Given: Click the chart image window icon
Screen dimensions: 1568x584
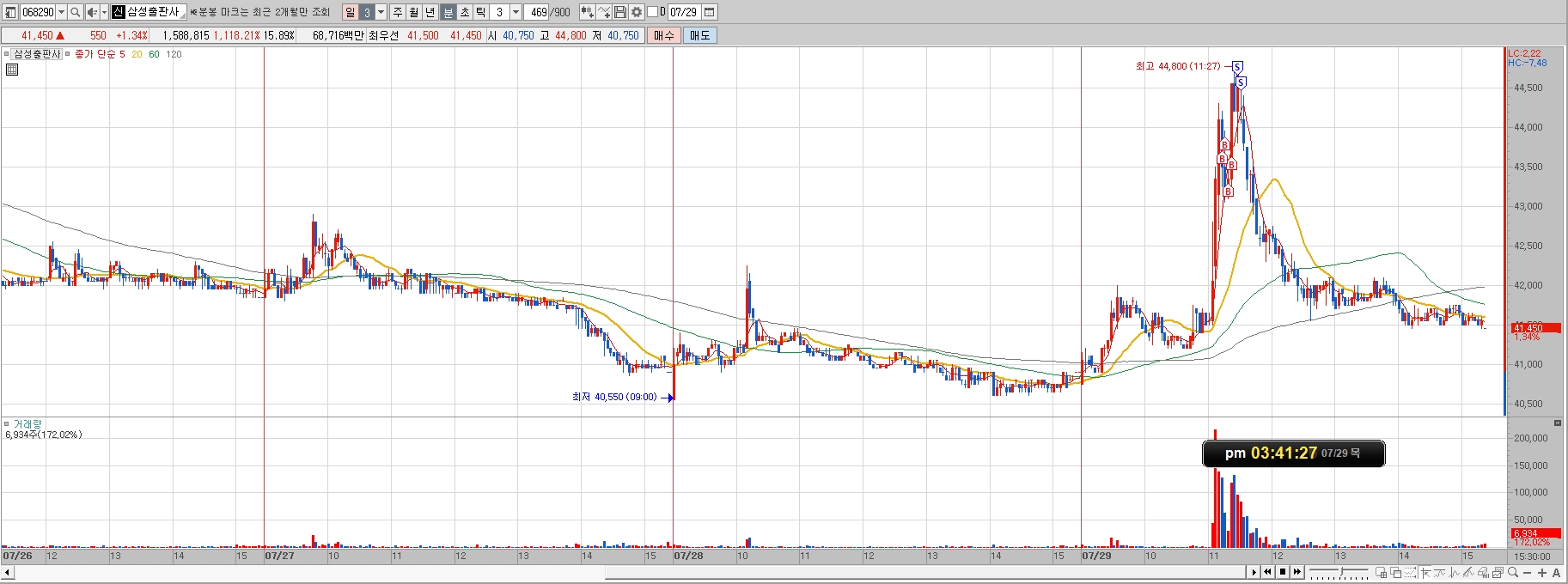Looking at the screenshot, I should pos(1498,572).
